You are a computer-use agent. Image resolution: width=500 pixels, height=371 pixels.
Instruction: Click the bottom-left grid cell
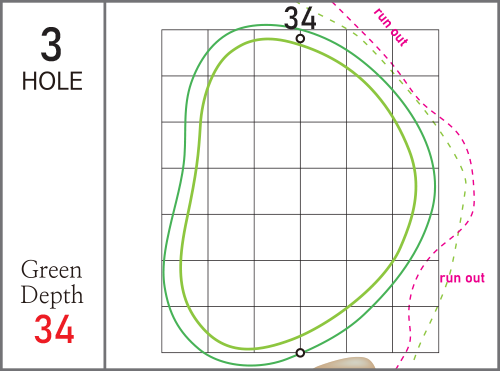point(185,329)
